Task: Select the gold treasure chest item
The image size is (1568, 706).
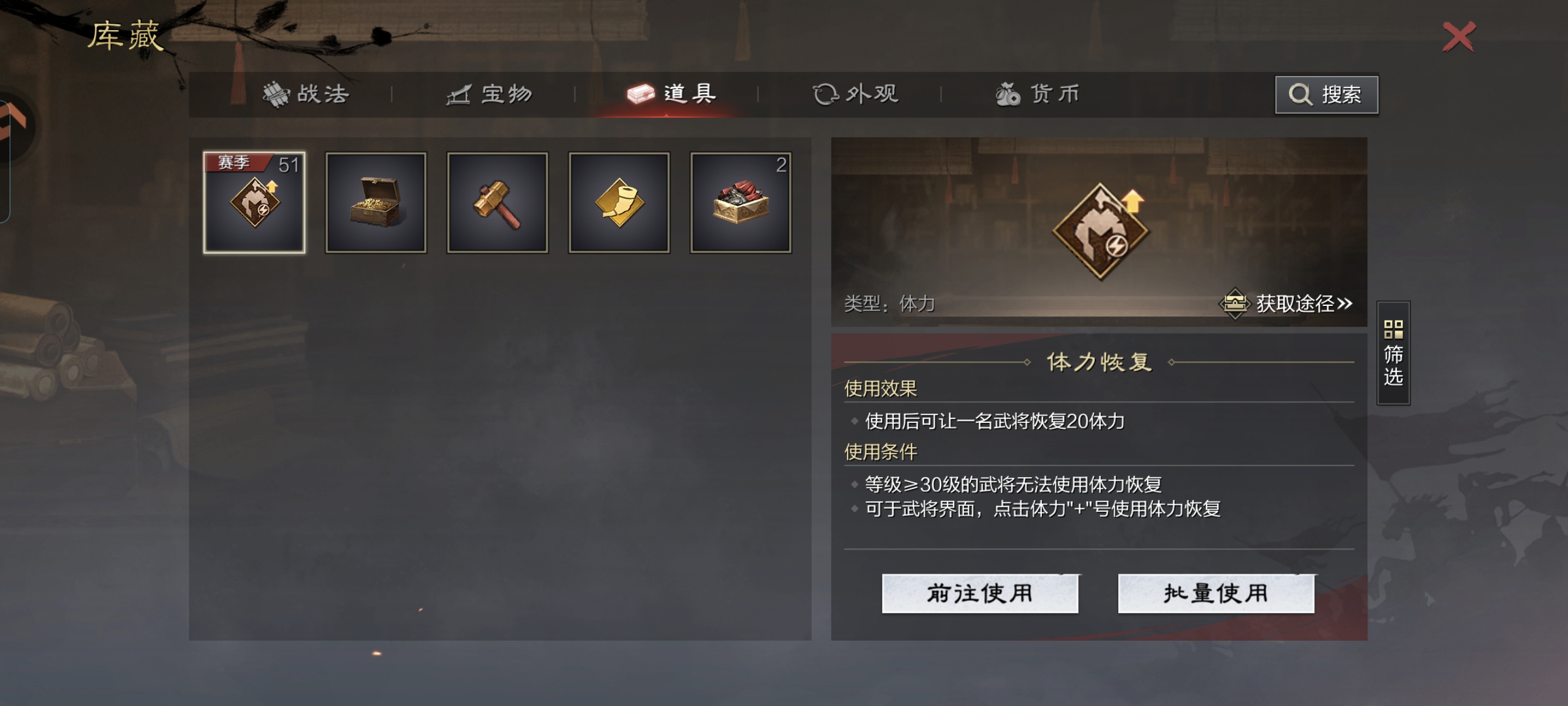Action: click(376, 202)
